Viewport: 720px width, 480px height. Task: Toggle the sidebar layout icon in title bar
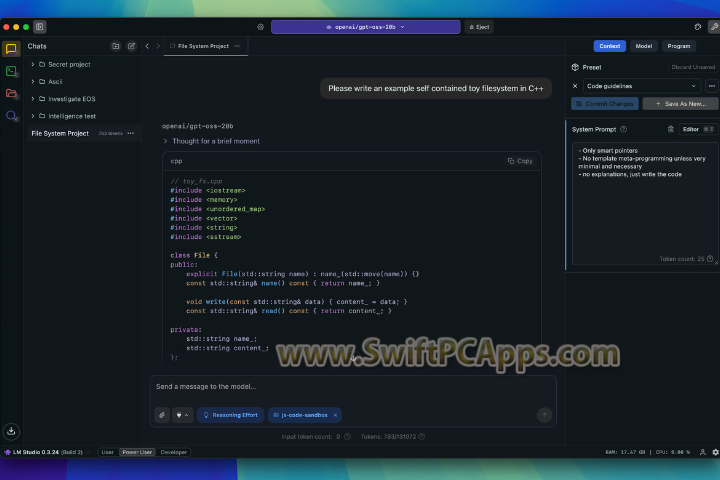pyautogui.click(x=40, y=27)
